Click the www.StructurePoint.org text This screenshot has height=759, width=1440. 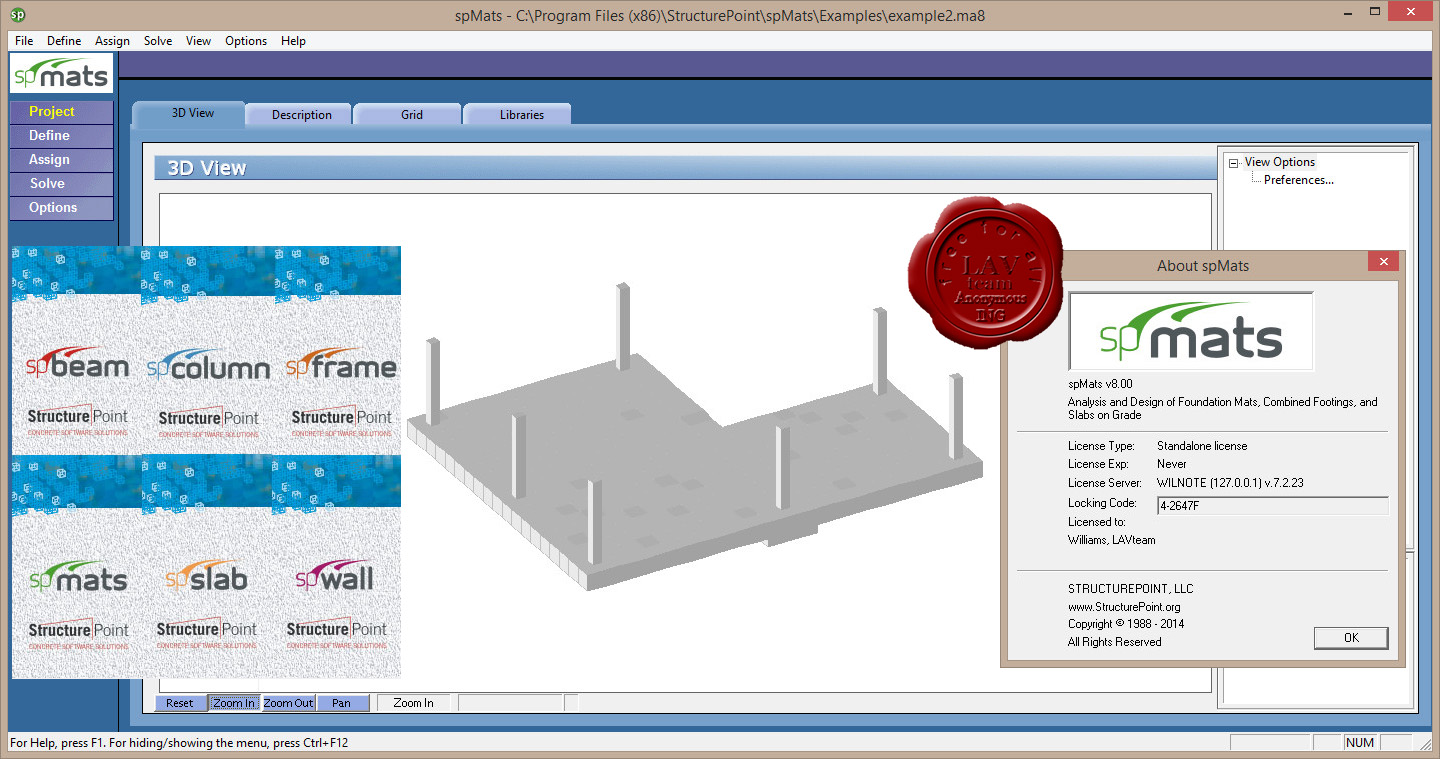point(1124,607)
